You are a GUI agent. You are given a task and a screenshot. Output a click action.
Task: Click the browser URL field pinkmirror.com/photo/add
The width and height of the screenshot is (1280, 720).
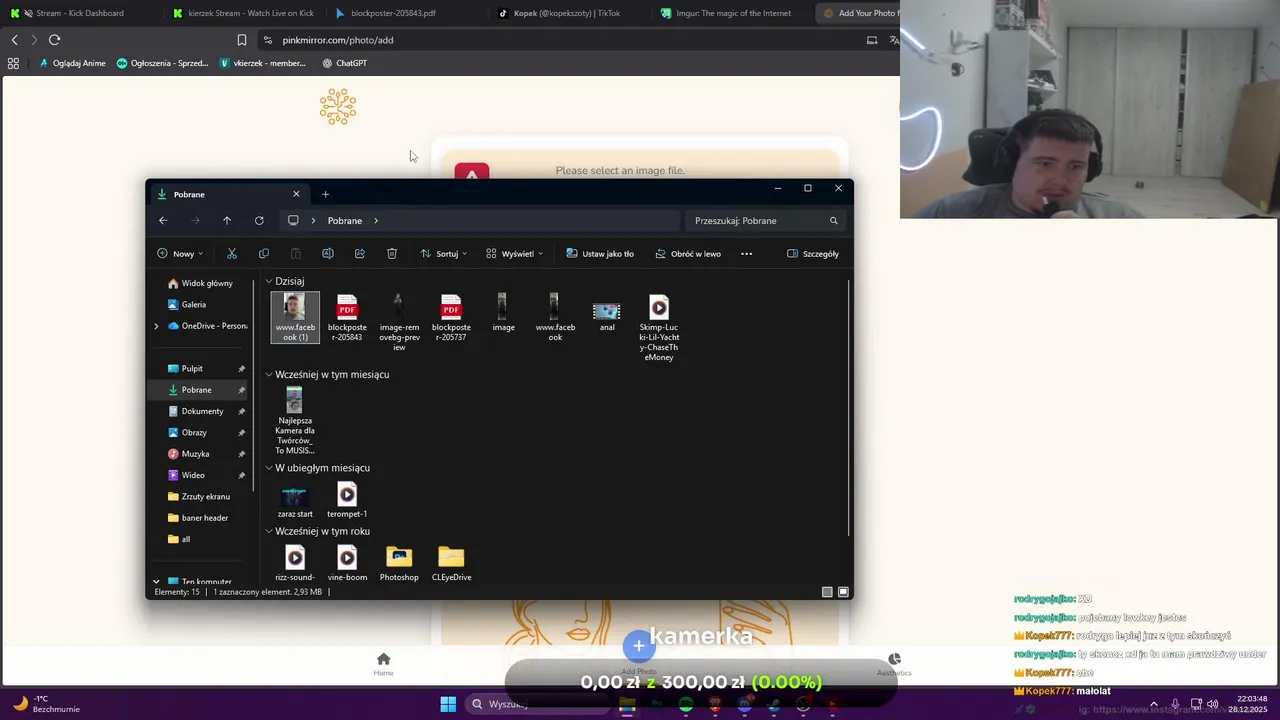pyautogui.click(x=338, y=40)
